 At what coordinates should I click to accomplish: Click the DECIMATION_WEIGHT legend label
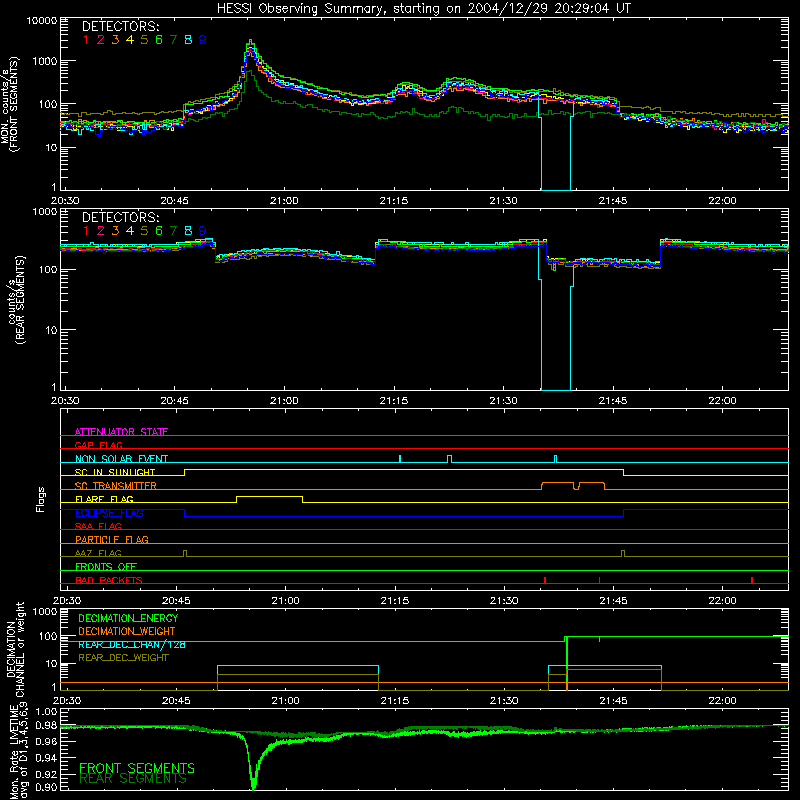[x=127, y=631]
